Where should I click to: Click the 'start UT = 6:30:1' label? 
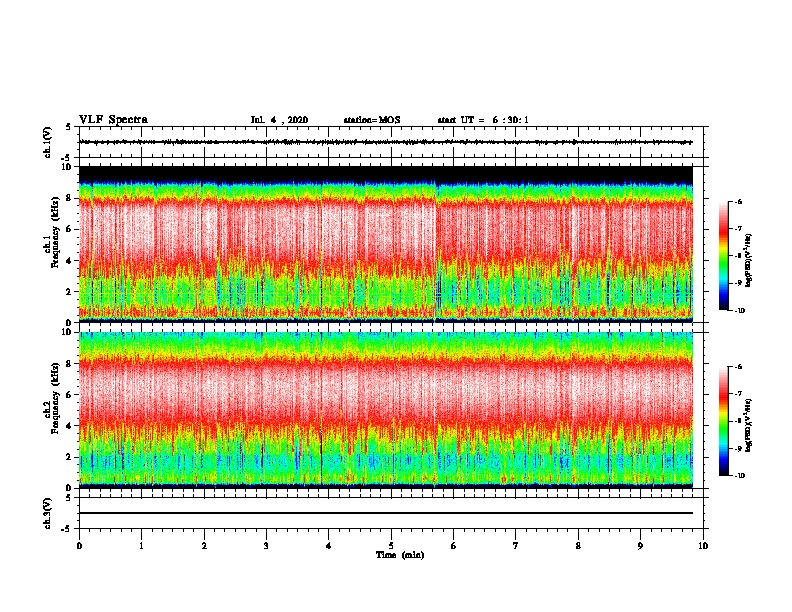point(483,120)
